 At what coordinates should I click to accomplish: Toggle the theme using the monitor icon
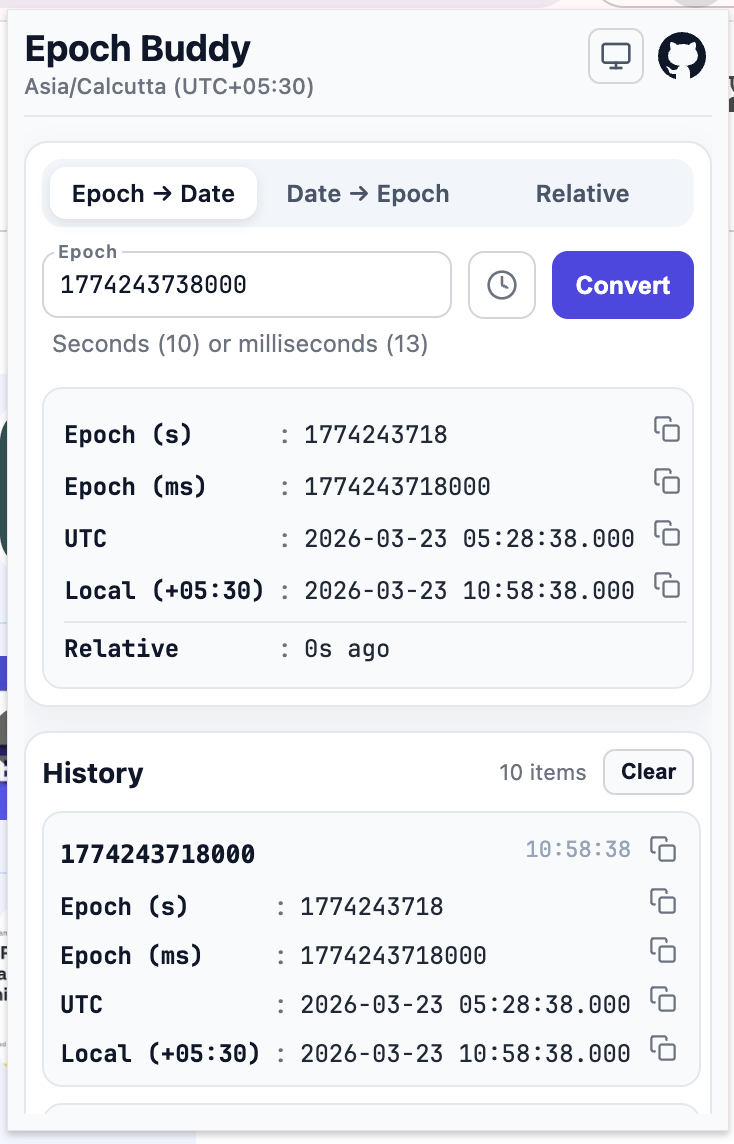615,56
